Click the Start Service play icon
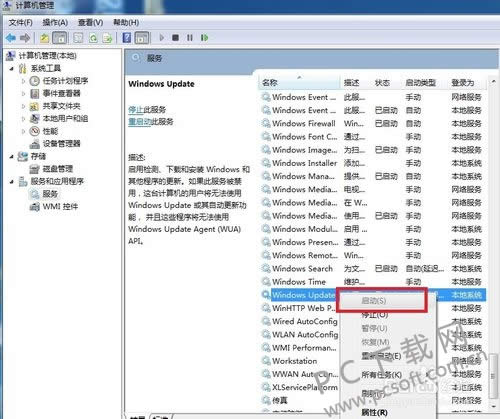This screenshot has width=500, height=419. (162, 38)
